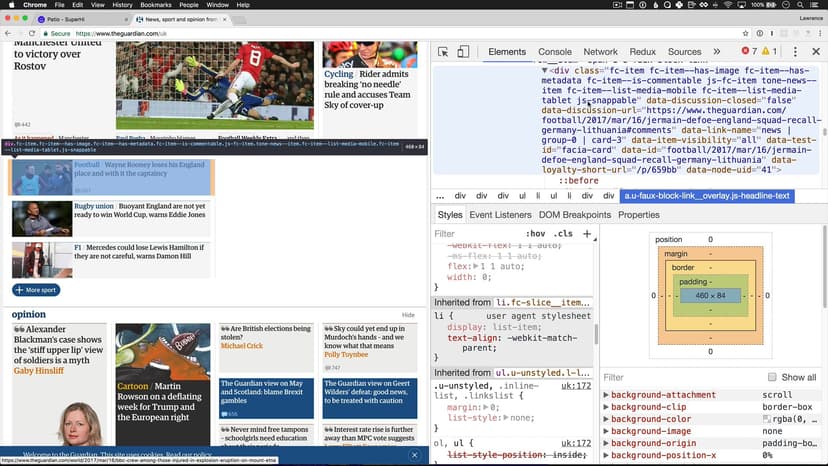The height and width of the screenshot is (466, 828).
Task: Show more DevTools tabs with the chevron
Action: 716,52
